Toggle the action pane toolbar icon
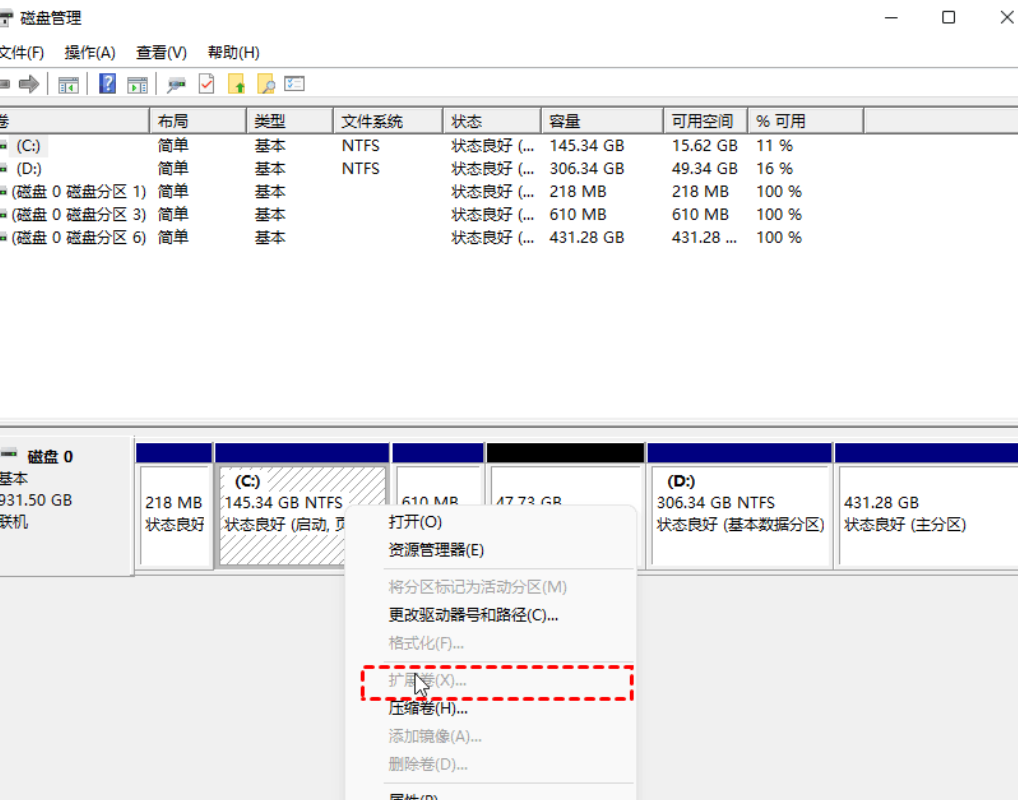 (137, 84)
